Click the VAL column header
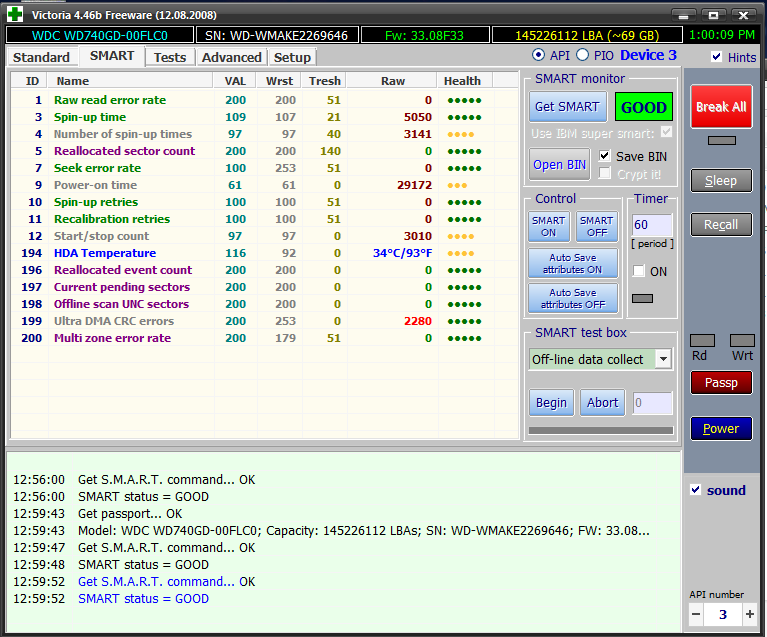767x637 pixels. (235, 81)
